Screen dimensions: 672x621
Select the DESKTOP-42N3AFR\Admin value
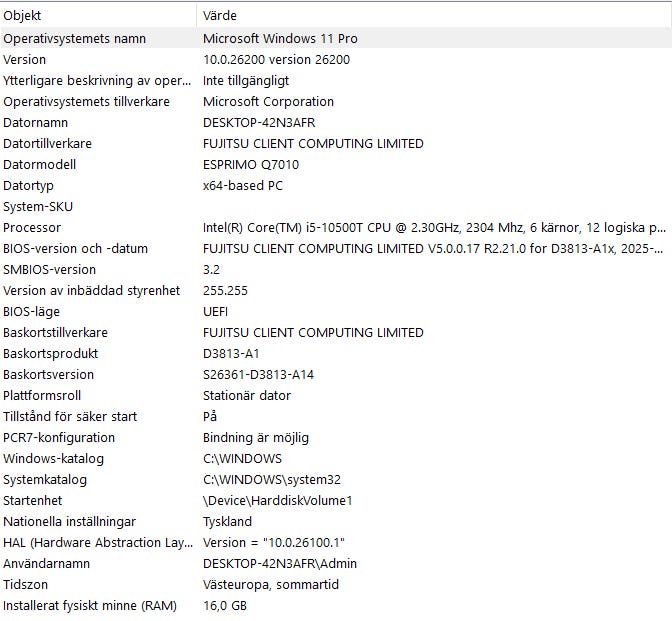(x=280, y=564)
